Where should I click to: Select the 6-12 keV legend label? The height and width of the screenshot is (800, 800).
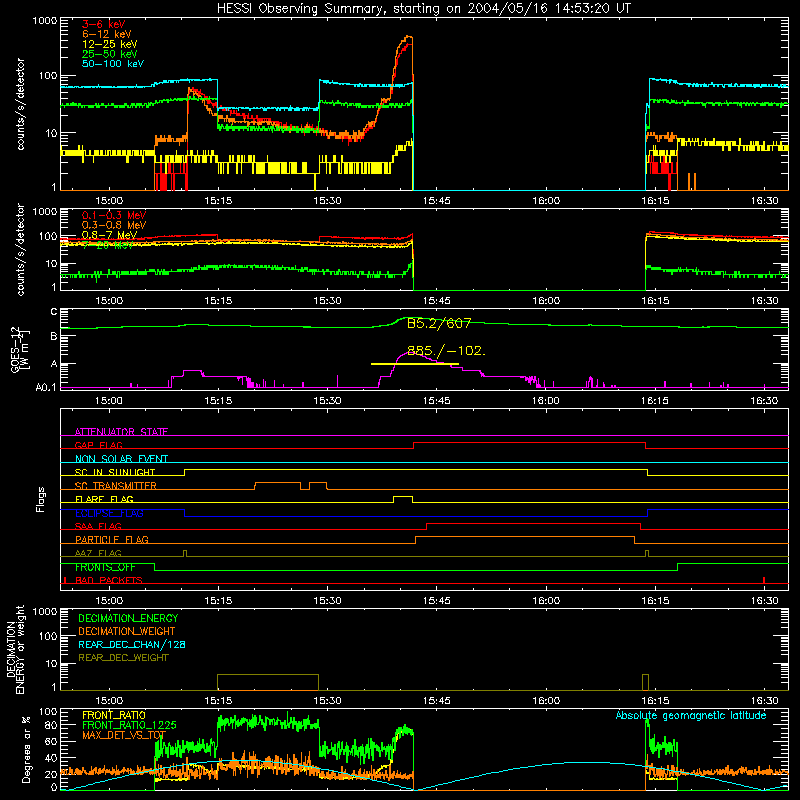(106, 34)
